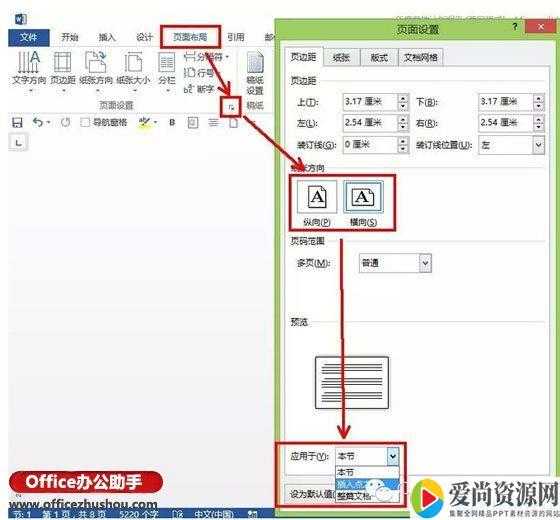The image size is (560, 520).
Task: Open the 装订线位置 gutter position dropdown
Action: coord(539,145)
